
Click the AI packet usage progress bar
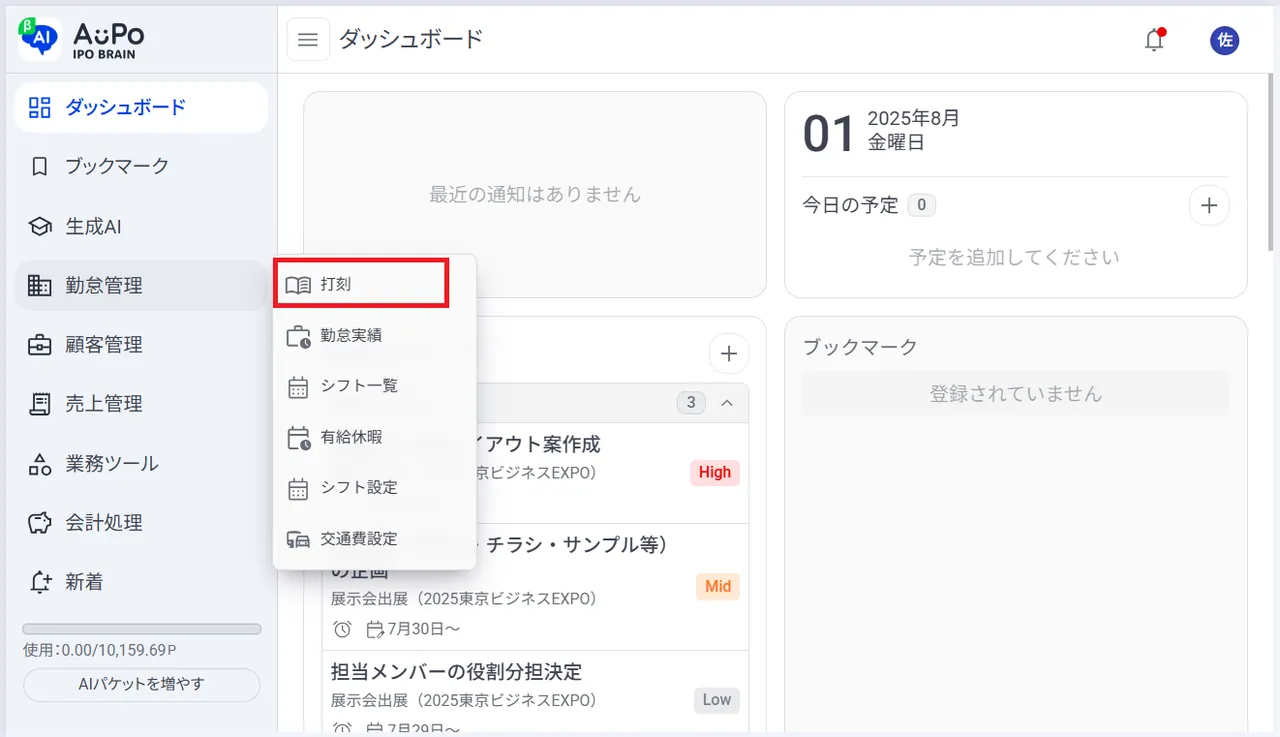coord(142,629)
